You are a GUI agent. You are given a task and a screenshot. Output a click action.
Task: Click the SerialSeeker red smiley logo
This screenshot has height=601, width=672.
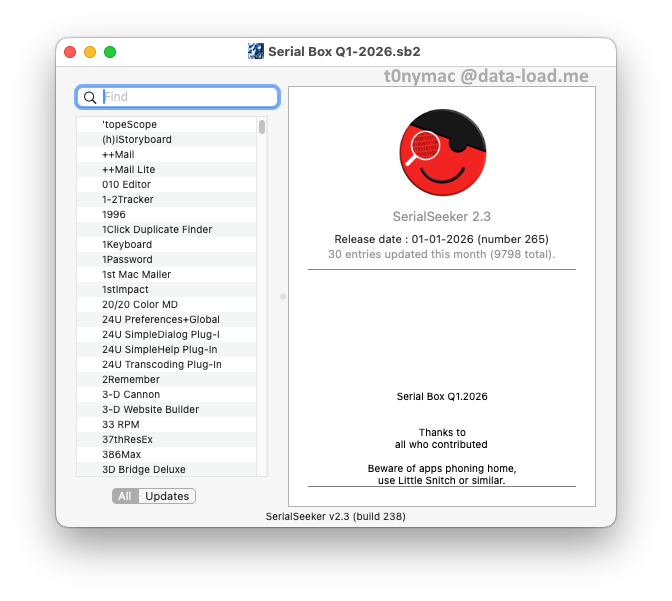442,152
